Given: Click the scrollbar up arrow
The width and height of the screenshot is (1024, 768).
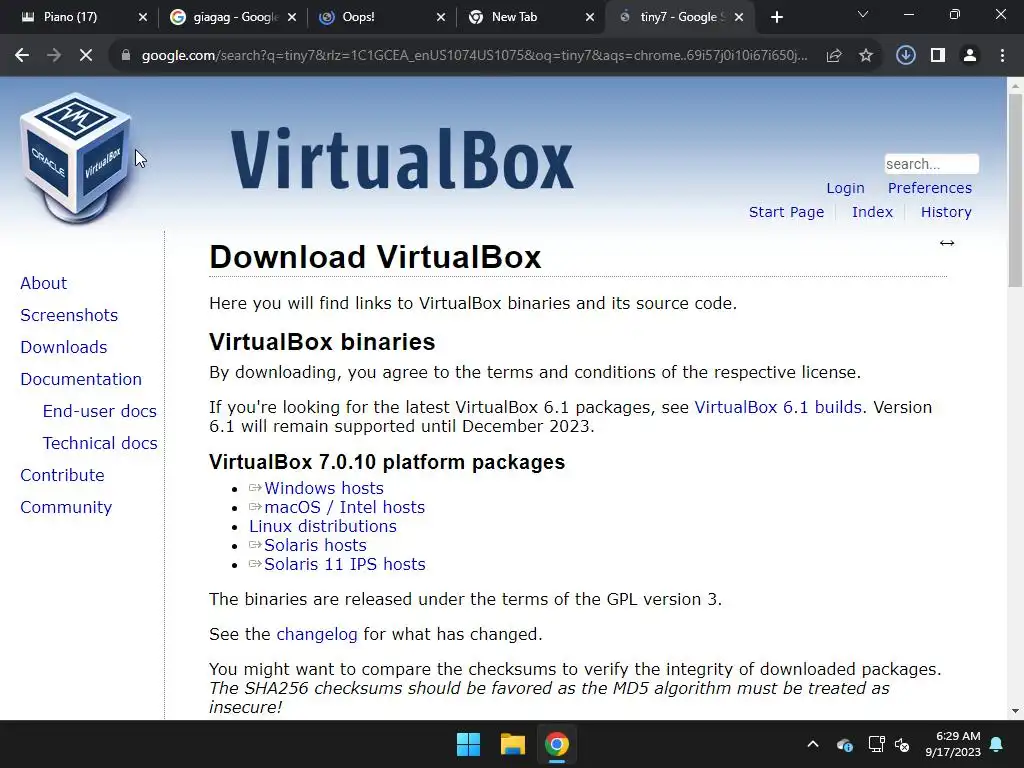Looking at the screenshot, I should coord(1015,85).
